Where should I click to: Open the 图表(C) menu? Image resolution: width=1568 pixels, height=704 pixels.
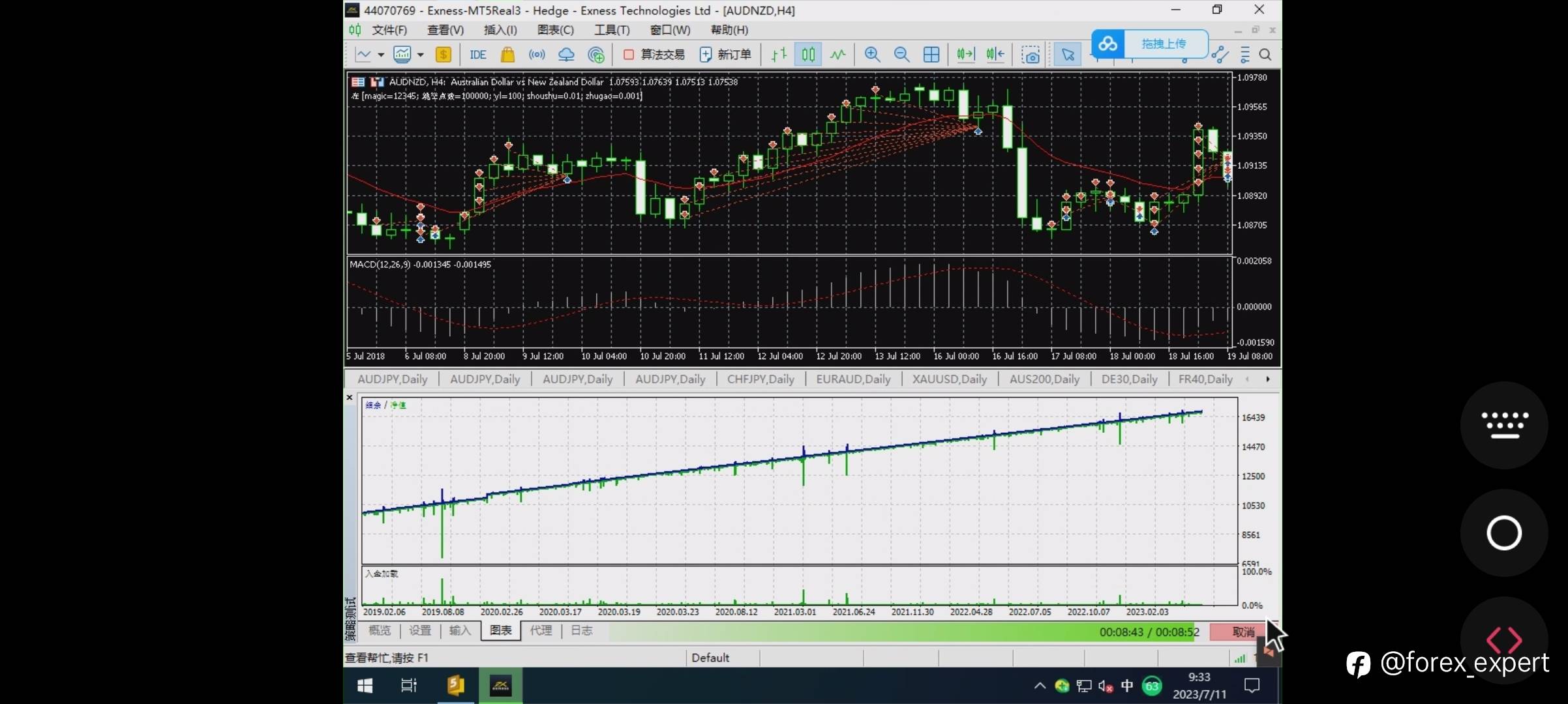[x=555, y=30]
